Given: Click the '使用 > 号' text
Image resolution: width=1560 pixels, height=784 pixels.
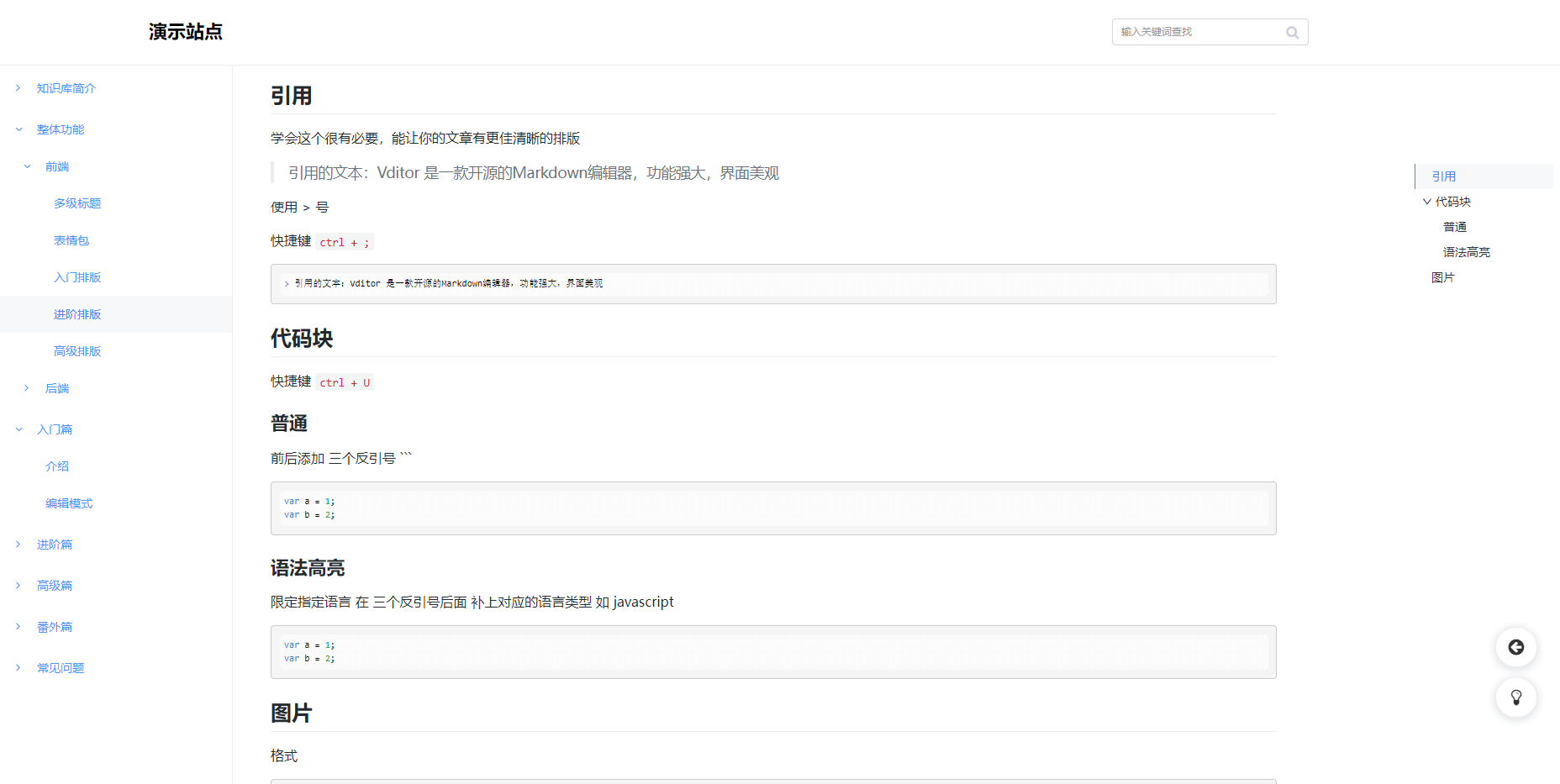Looking at the screenshot, I should 300,208.
